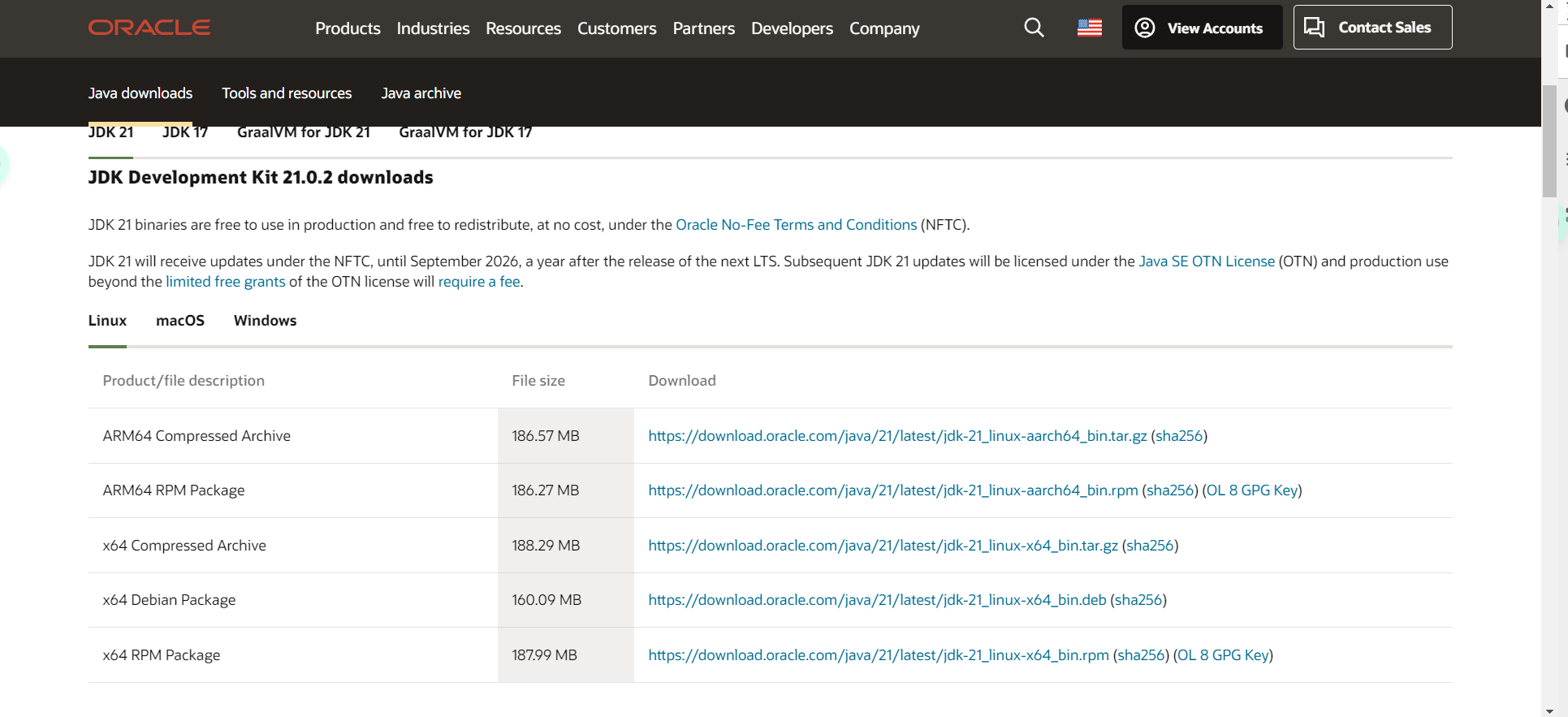This screenshot has height=717, width=1568.
Task: Open the Java archive tab
Action: coord(421,93)
